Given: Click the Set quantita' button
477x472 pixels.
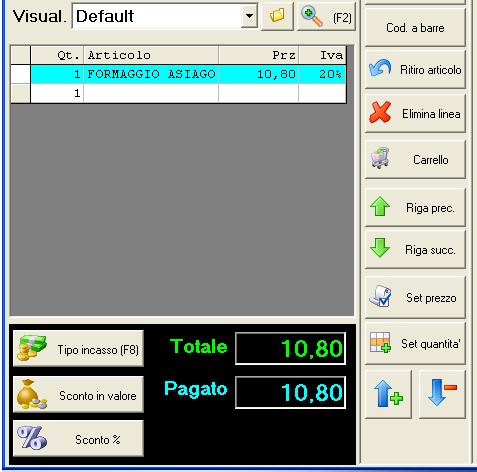Looking at the screenshot, I should [415, 343].
